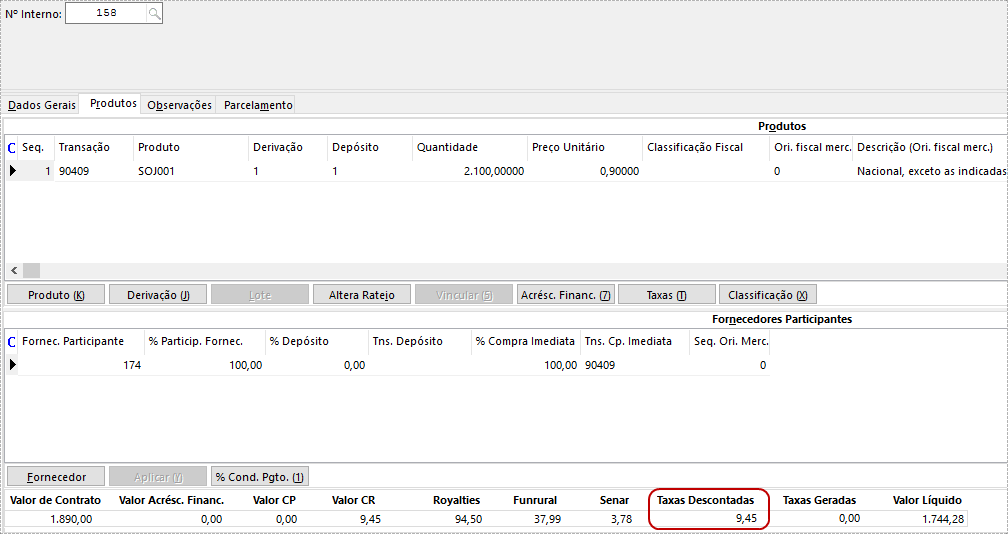Click the blue C corner of Fornecedores grid
Viewport: 1008px width, 534px height.
12,342
